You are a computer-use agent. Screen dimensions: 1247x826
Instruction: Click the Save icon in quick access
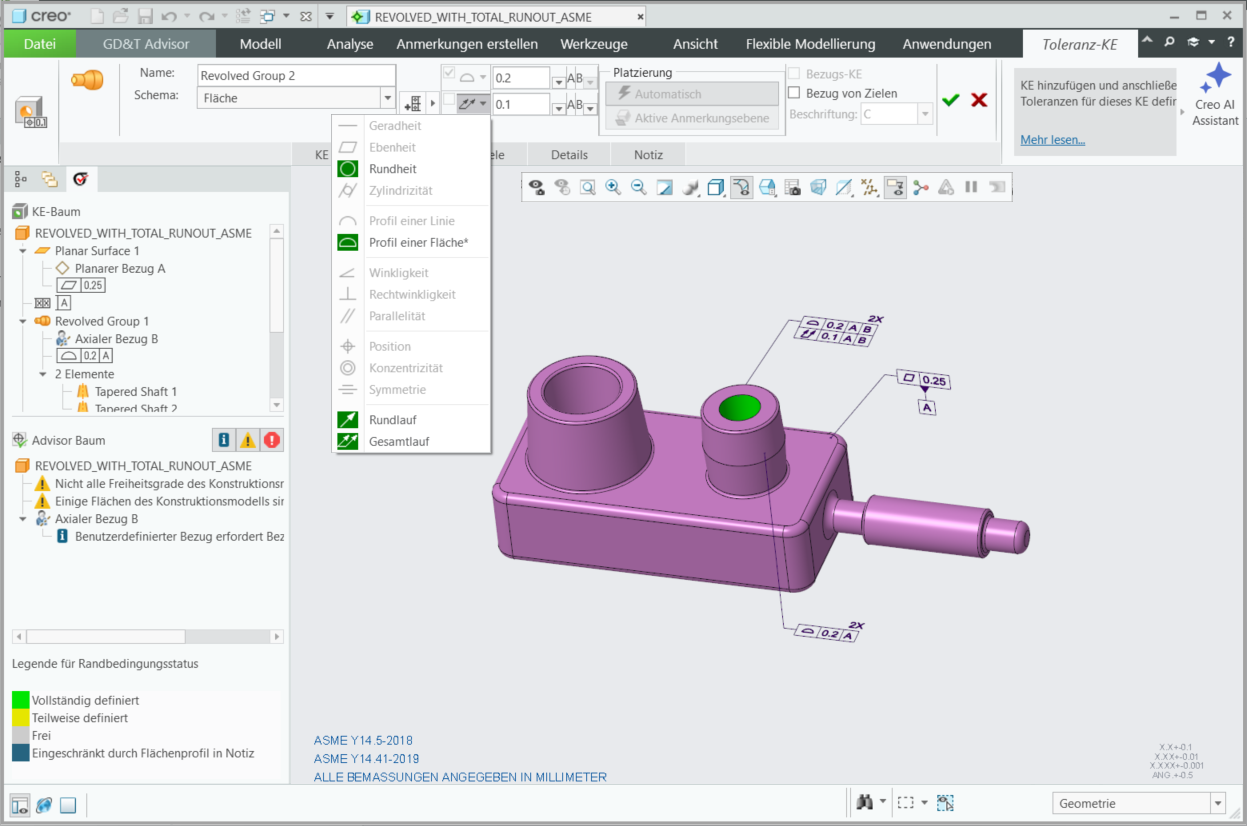145,17
